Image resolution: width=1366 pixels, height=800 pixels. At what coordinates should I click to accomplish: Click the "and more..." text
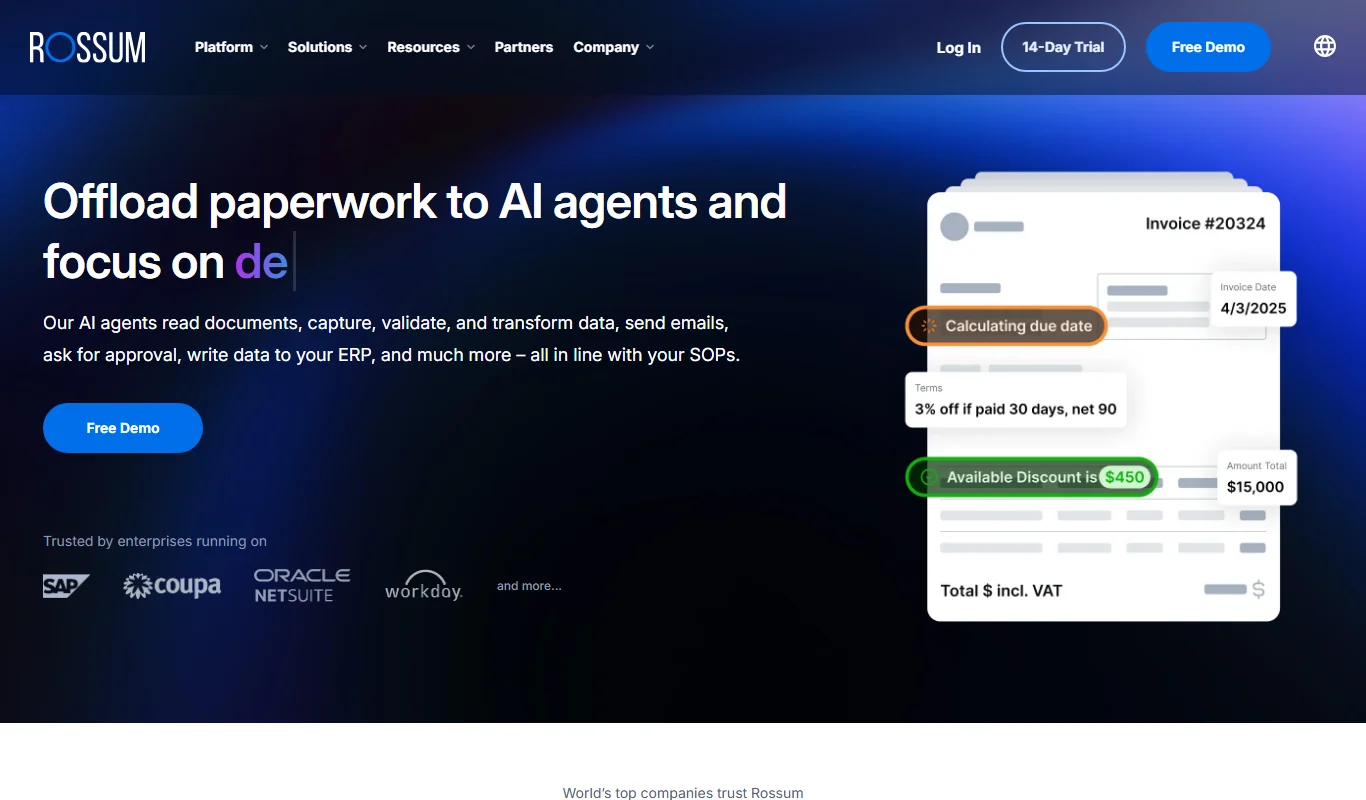point(529,586)
